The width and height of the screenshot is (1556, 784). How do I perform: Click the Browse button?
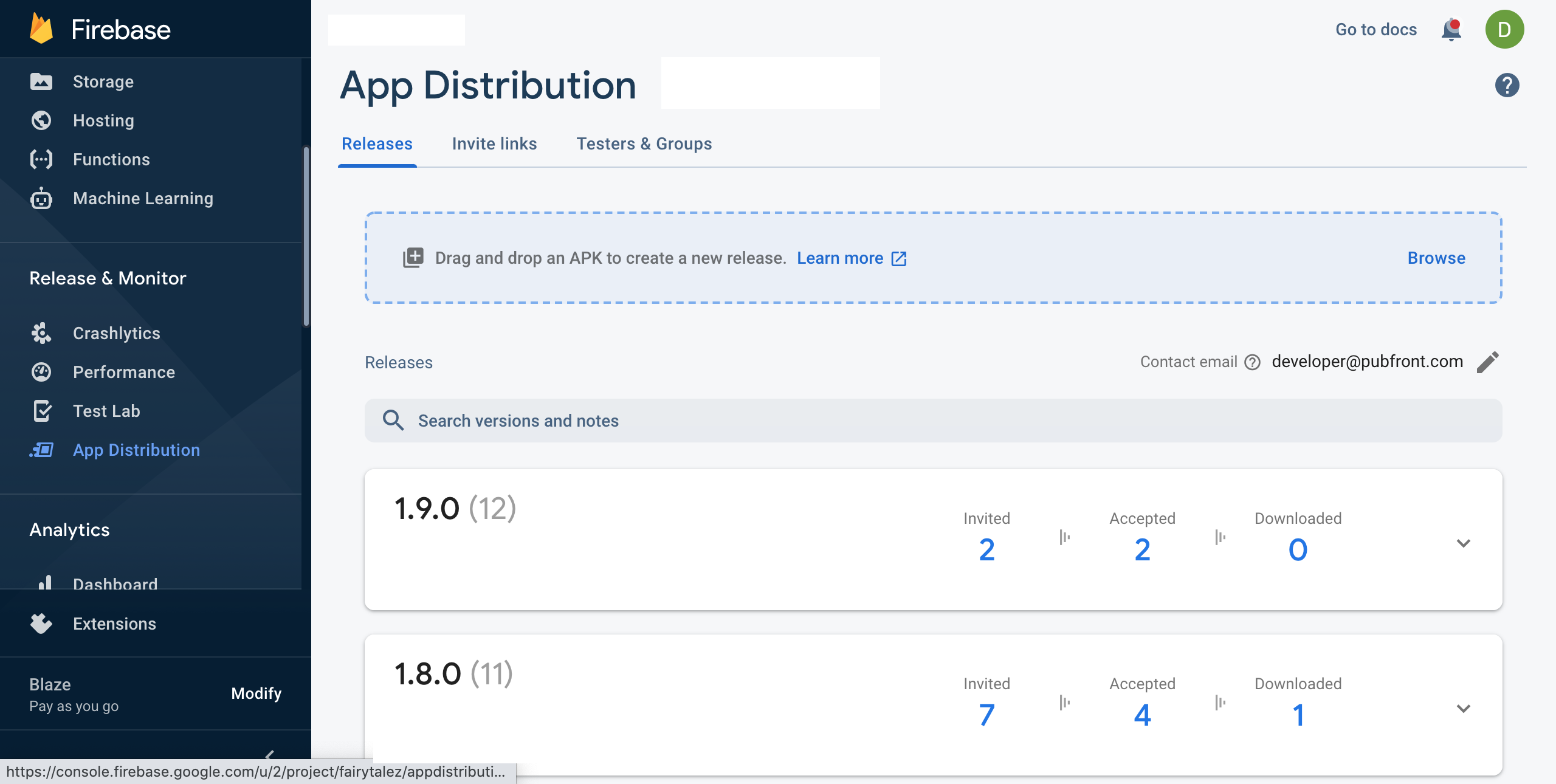pos(1436,258)
